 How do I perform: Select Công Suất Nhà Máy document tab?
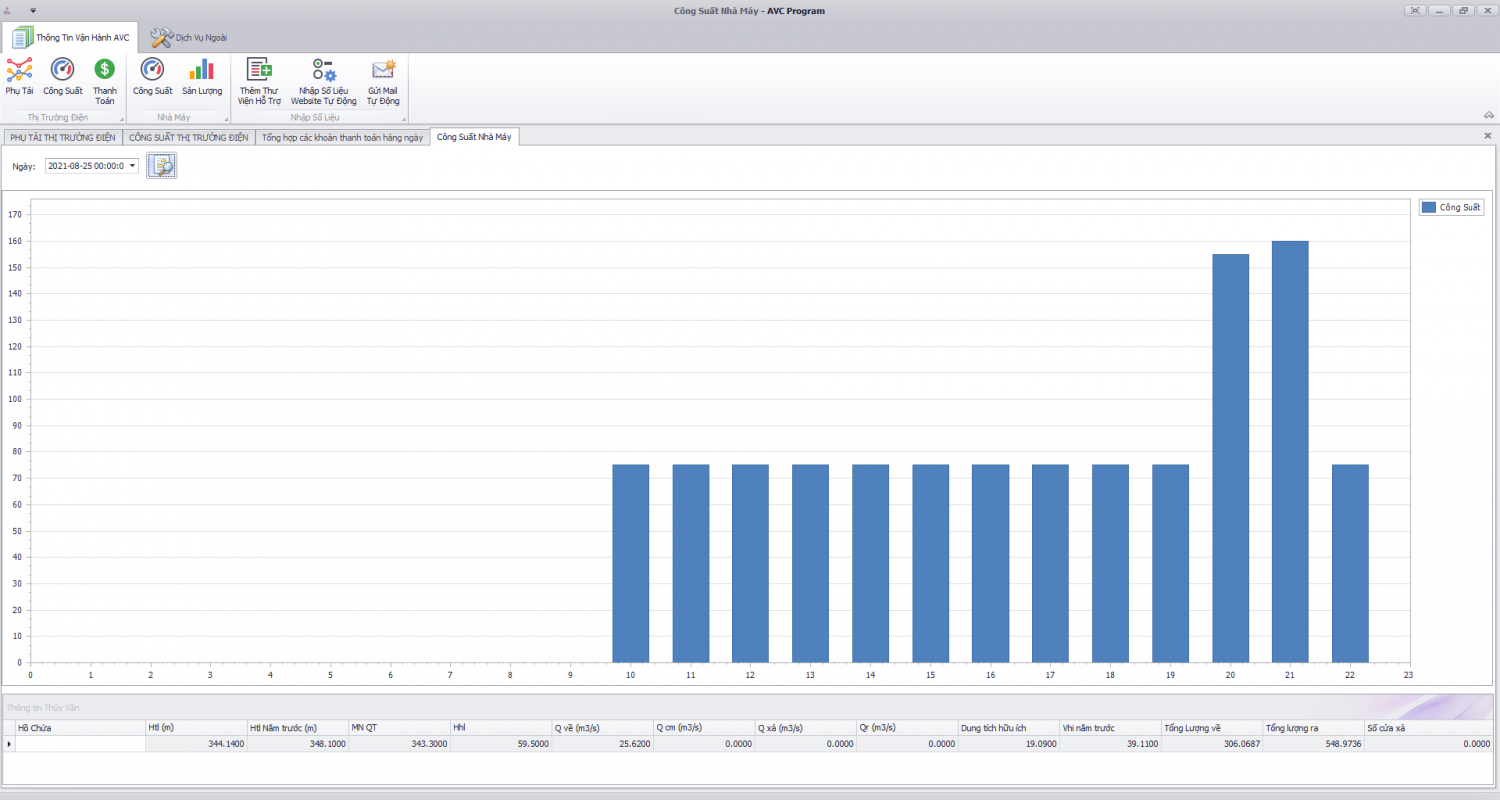pos(474,137)
